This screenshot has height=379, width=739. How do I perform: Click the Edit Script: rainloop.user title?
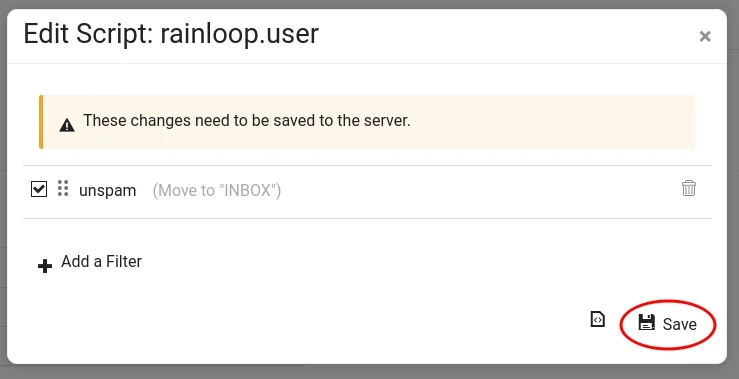[x=171, y=34]
